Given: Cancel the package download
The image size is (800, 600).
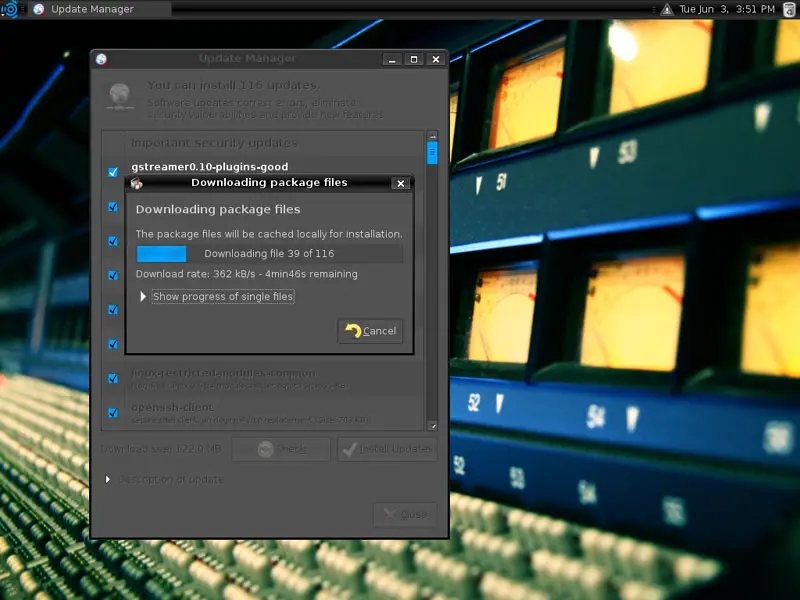Looking at the screenshot, I should tap(370, 331).
